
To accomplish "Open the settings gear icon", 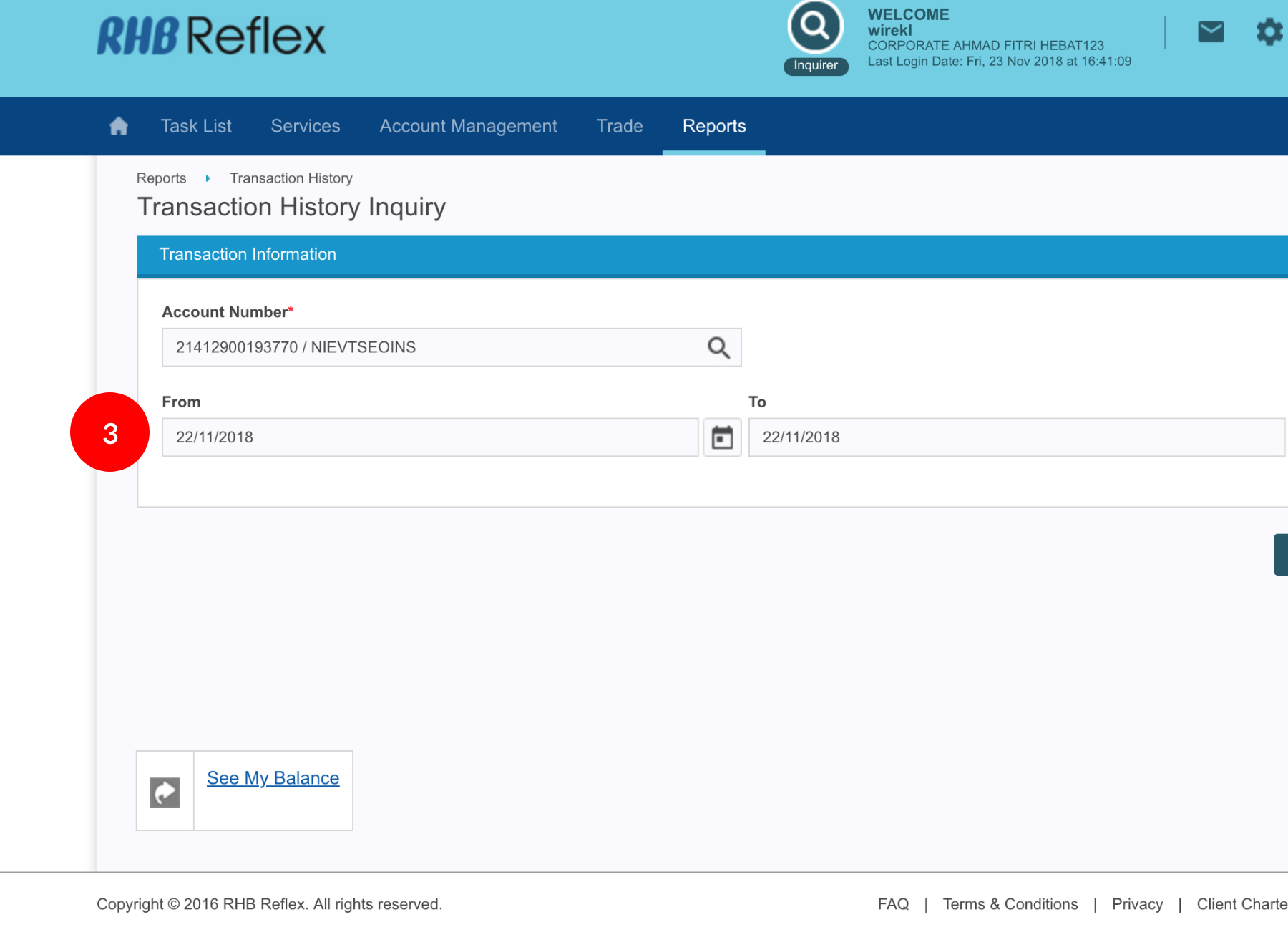I will pyautogui.click(x=1269, y=32).
